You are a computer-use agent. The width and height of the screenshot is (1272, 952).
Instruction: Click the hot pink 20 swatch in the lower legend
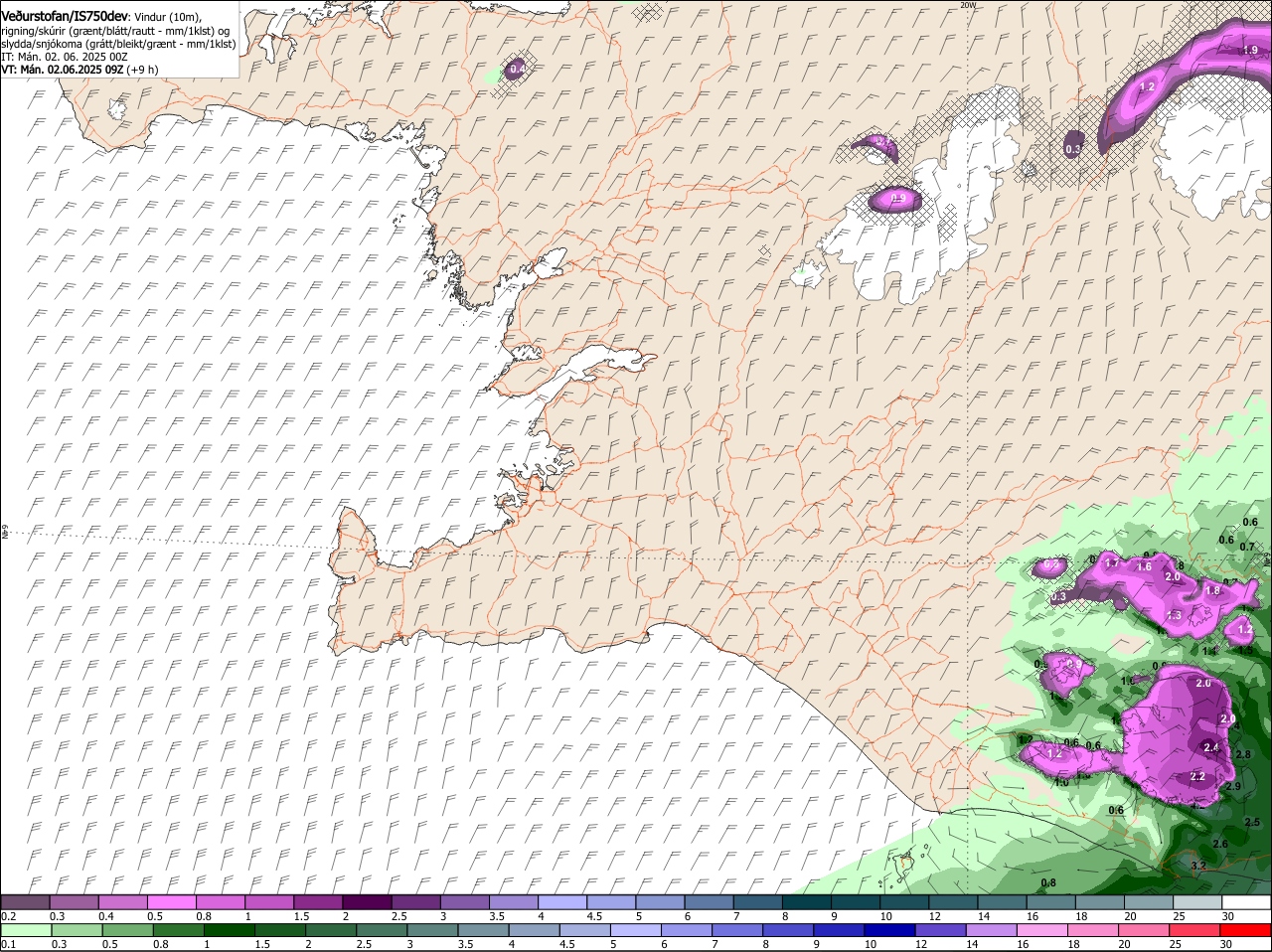(x=1146, y=929)
